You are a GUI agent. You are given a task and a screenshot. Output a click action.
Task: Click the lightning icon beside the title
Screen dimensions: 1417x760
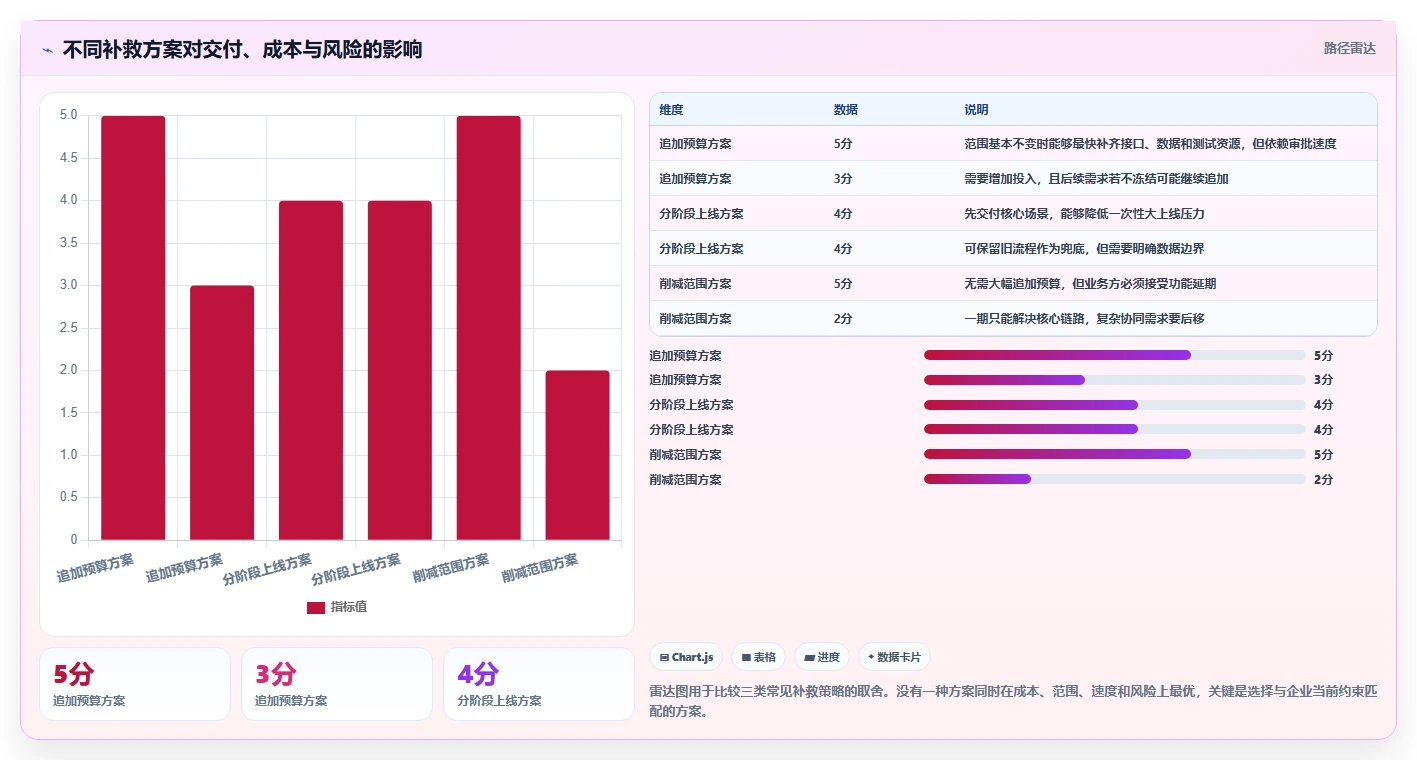tap(48, 50)
